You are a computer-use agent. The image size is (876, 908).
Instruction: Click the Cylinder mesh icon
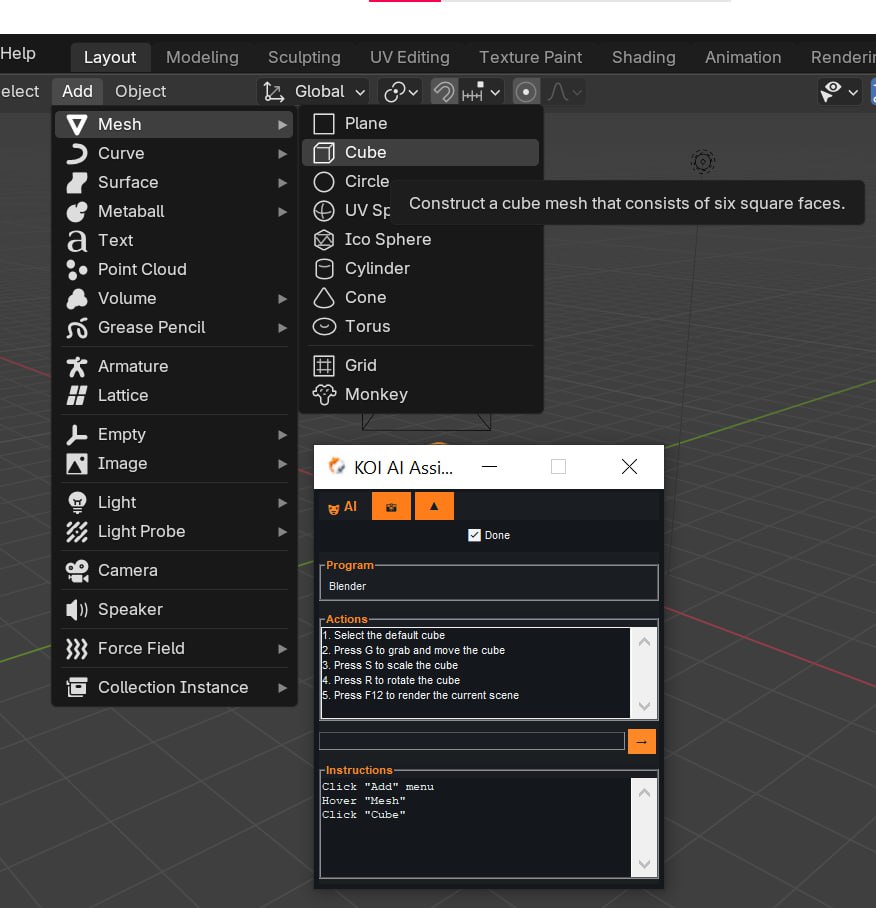point(324,269)
